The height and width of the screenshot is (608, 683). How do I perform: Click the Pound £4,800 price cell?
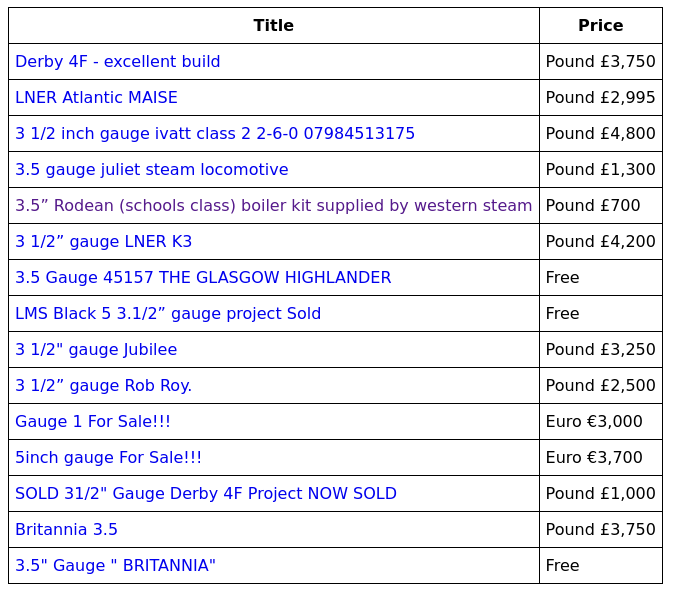tap(600, 134)
